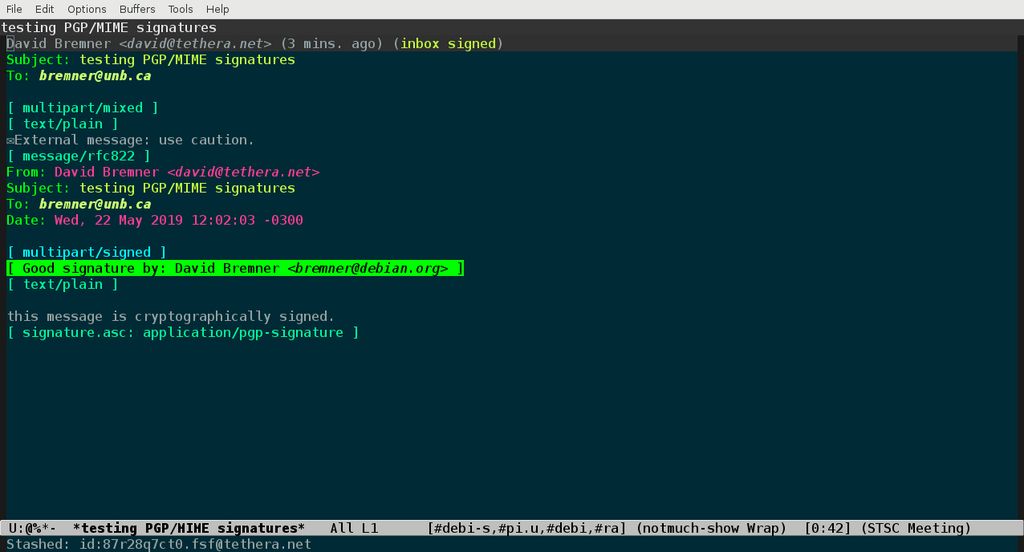
Task: Open the Options menu
Action: (87, 9)
